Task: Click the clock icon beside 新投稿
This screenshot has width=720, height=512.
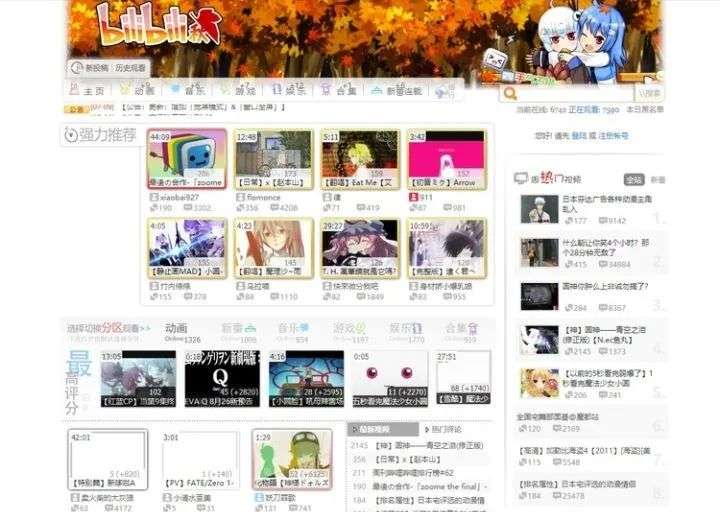Action: click(76, 68)
